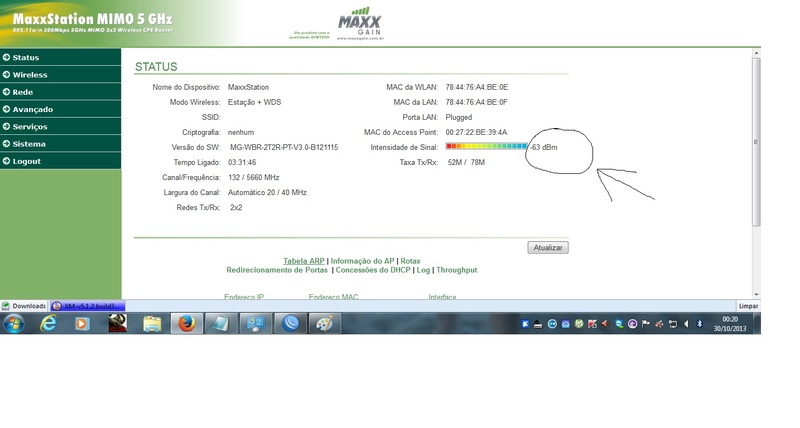This screenshot has height=428, width=800.
Task: Click the scrollbar down arrow
Action: pyautogui.click(x=756, y=294)
